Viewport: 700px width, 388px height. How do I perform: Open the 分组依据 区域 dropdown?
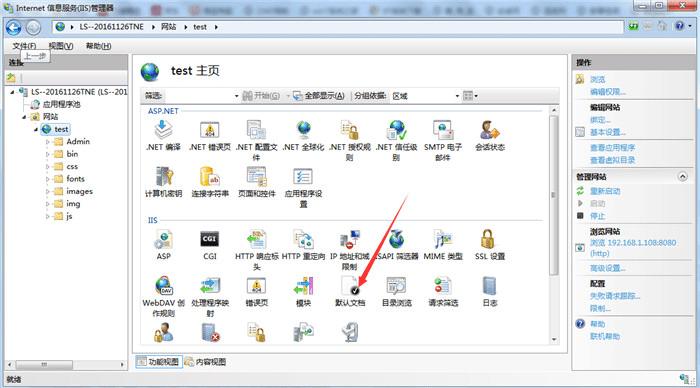(425, 96)
